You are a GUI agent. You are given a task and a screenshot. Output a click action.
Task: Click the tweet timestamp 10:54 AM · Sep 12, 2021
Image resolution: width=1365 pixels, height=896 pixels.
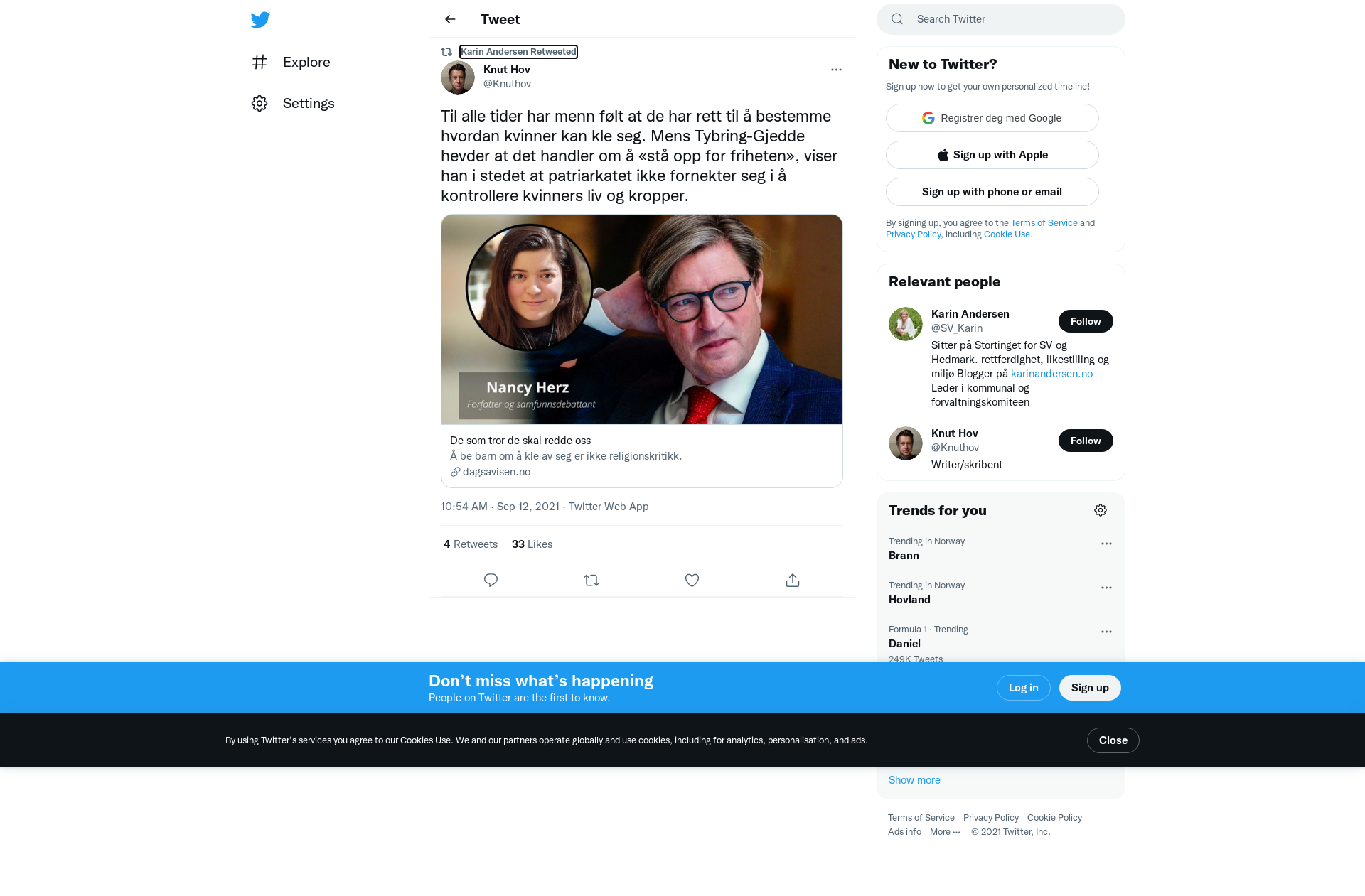tap(500, 507)
